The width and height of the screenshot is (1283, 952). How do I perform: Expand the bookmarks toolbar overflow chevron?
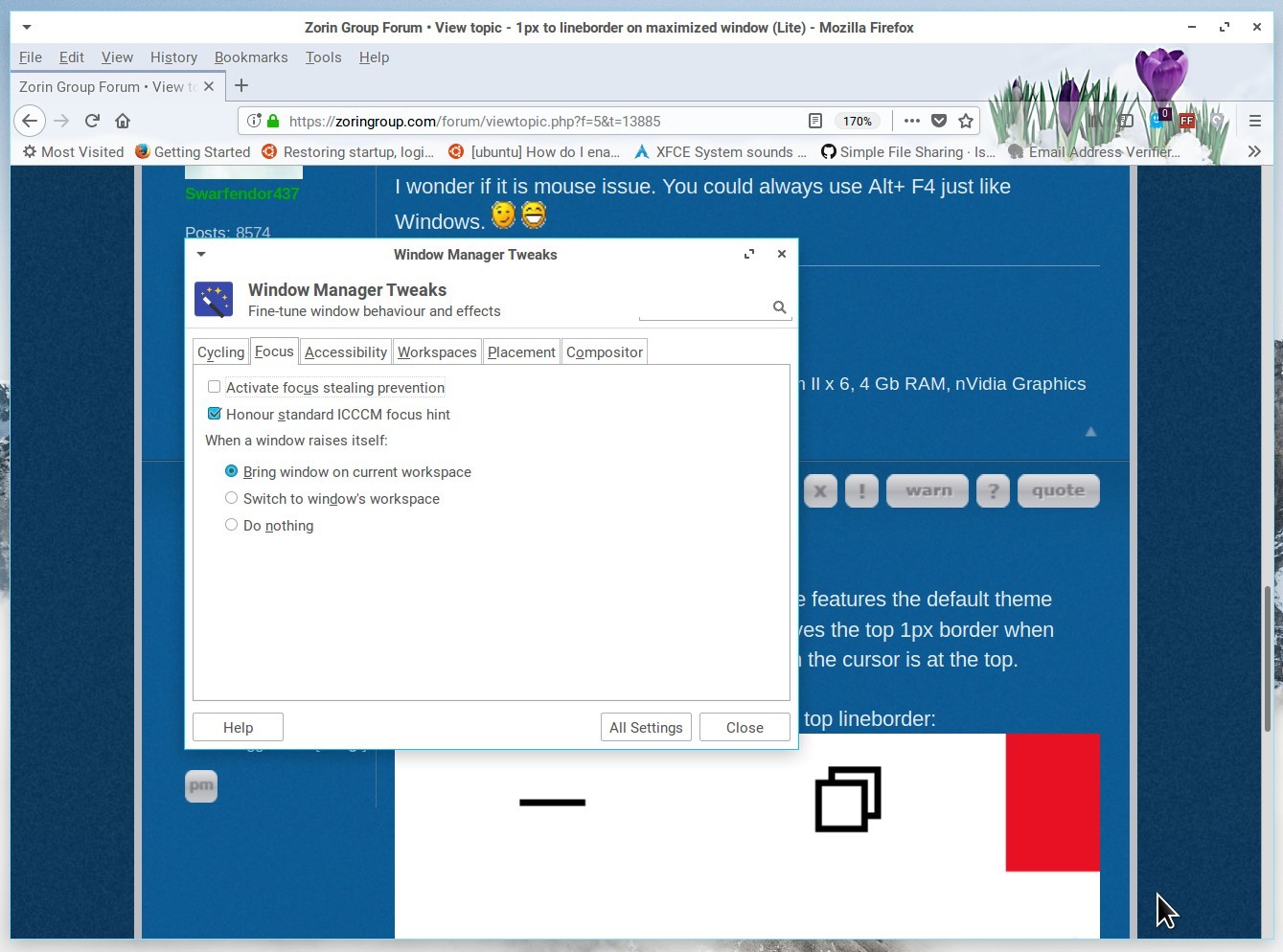(x=1253, y=151)
